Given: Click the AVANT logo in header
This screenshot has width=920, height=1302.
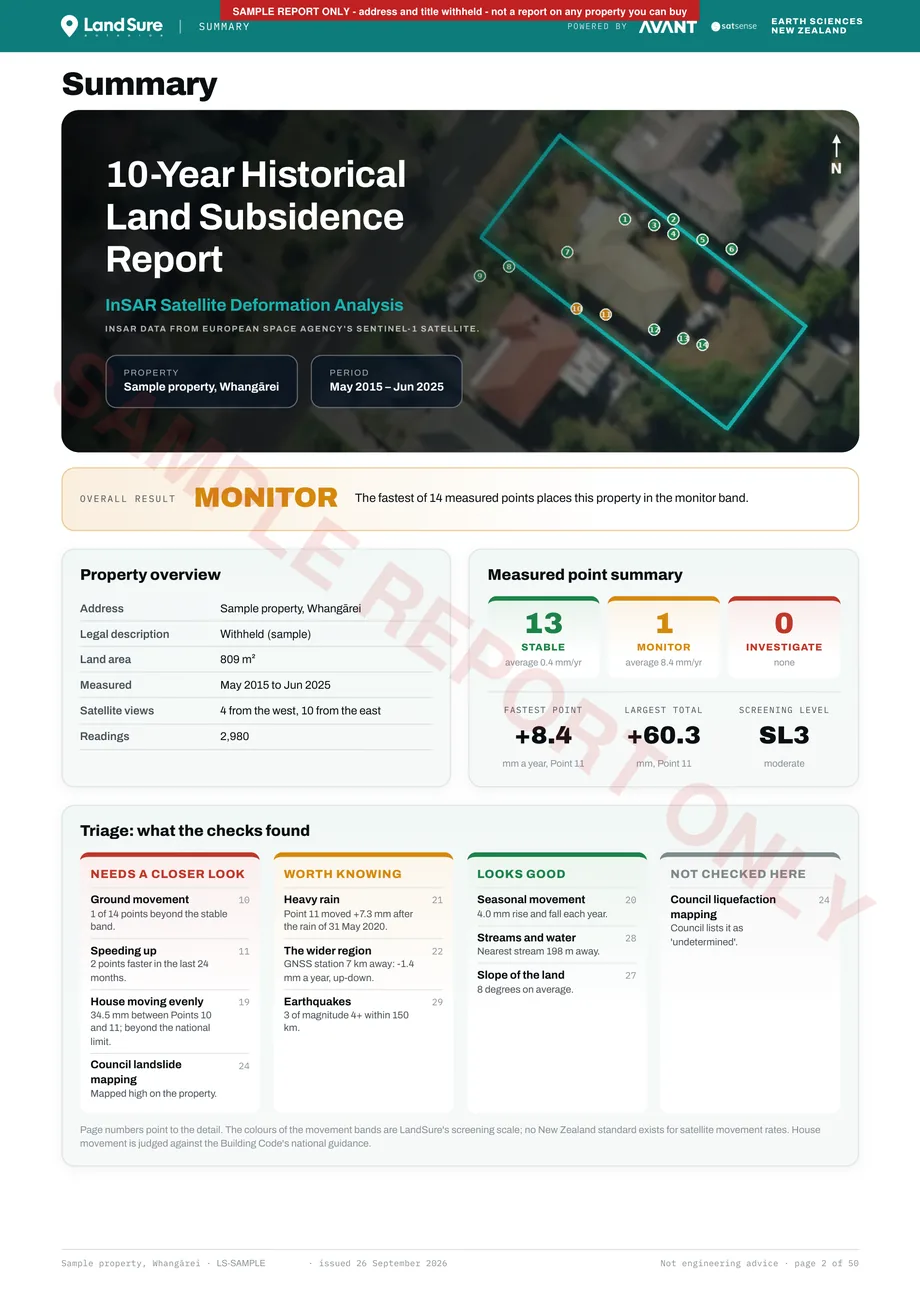Looking at the screenshot, I should coord(668,27).
